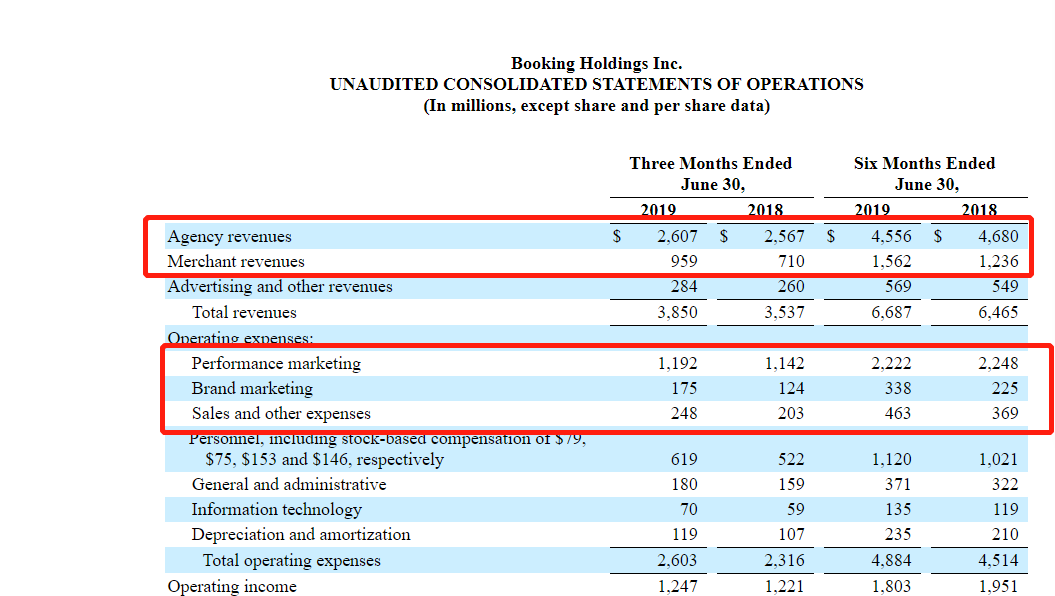
Task: Click General and administrative value 180
Action: coord(684,485)
